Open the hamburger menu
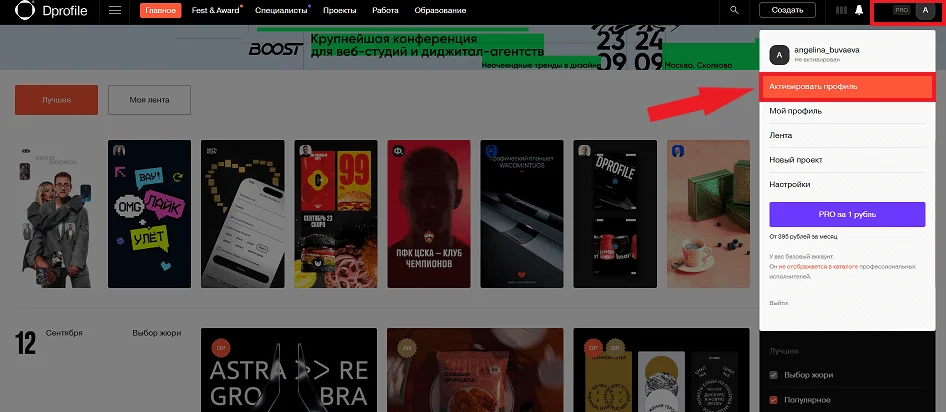Viewport: 946px width, 412px height. 115,10
